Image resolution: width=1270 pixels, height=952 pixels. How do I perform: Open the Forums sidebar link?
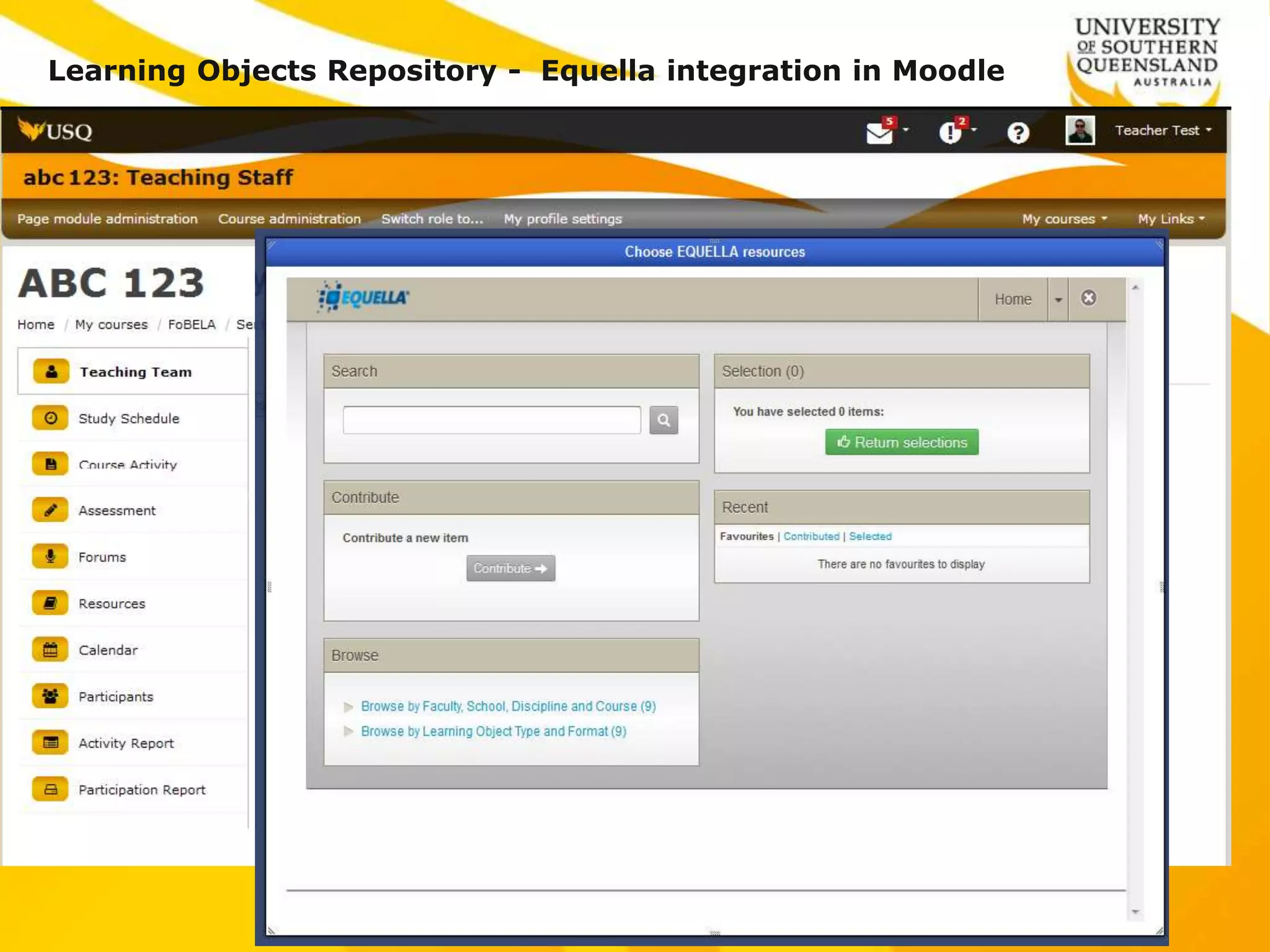[102, 557]
